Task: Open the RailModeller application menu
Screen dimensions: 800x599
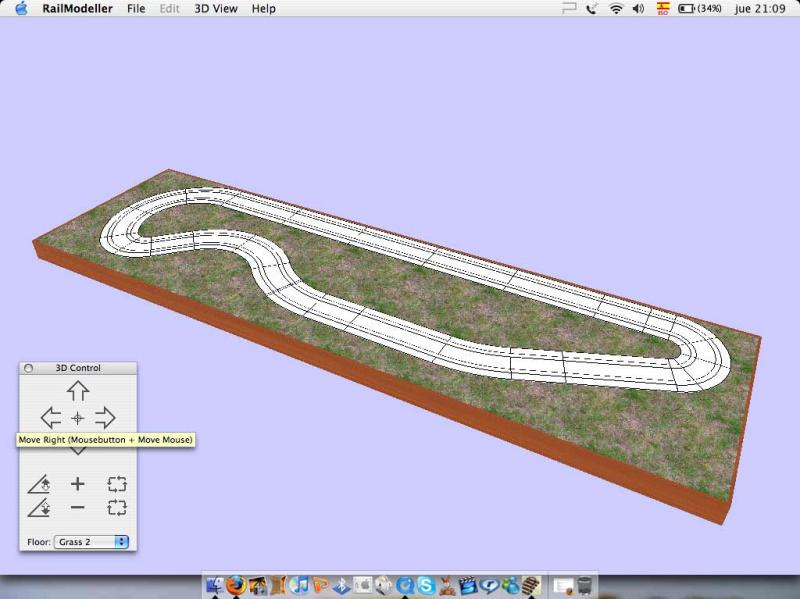Action: [x=77, y=8]
